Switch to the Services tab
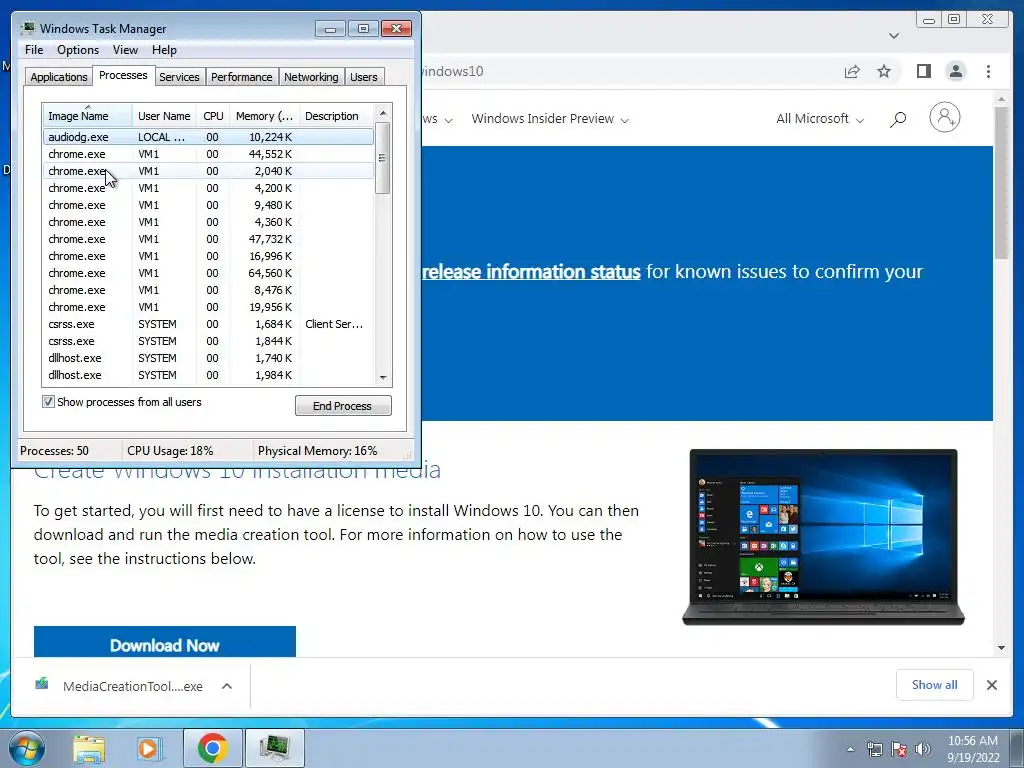1024x768 pixels. 179,77
